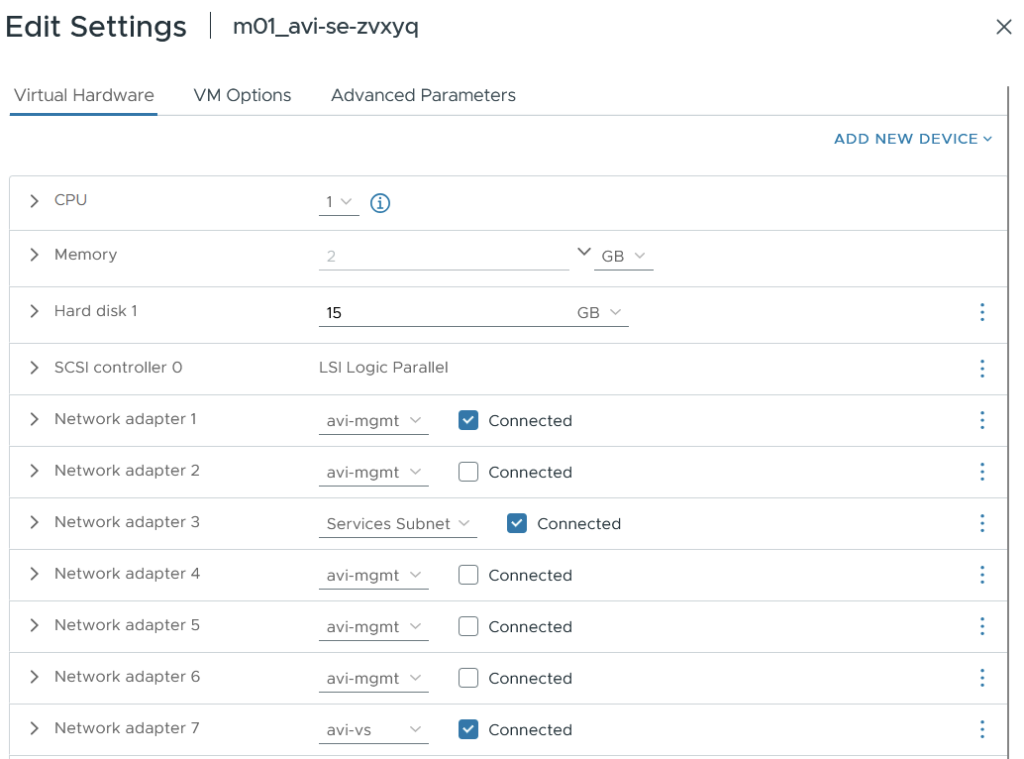
Task: Expand the Memory settings row
Action: tap(35, 255)
